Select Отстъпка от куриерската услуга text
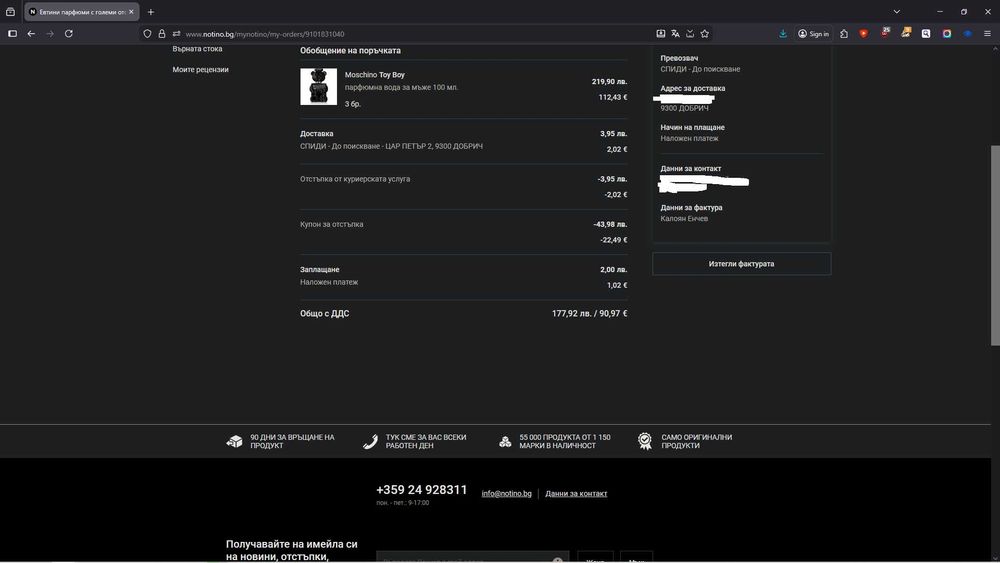This screenshot has width=1000, height=563. pyautogui.click(x=355, y=179)
